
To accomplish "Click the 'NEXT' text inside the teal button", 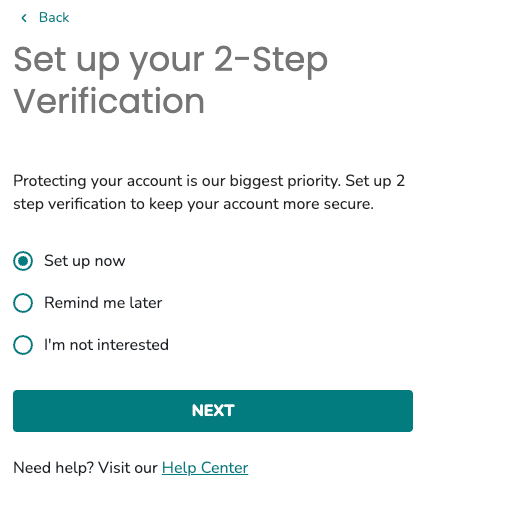I will point(213,411).
